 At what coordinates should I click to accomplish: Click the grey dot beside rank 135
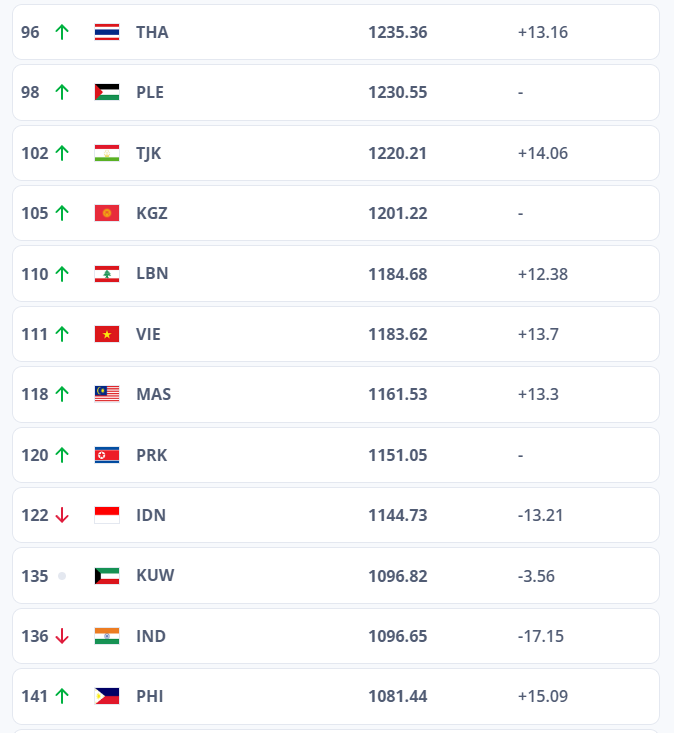(62, 576)
